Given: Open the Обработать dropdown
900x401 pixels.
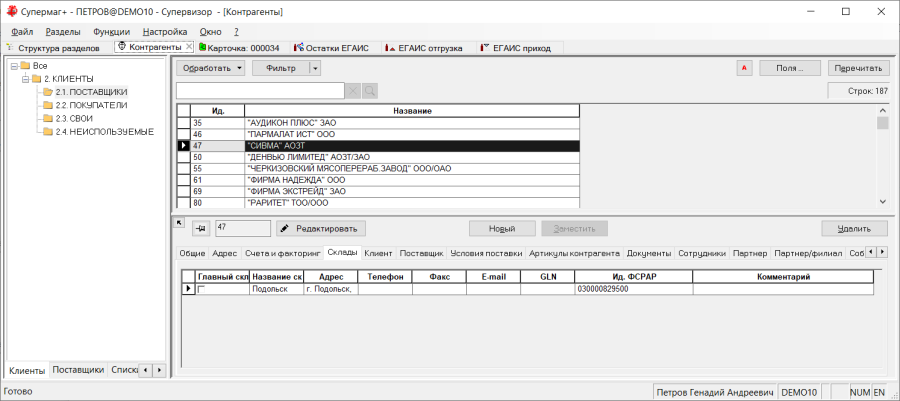Looking at the screenshot, I should coord(212,68).
